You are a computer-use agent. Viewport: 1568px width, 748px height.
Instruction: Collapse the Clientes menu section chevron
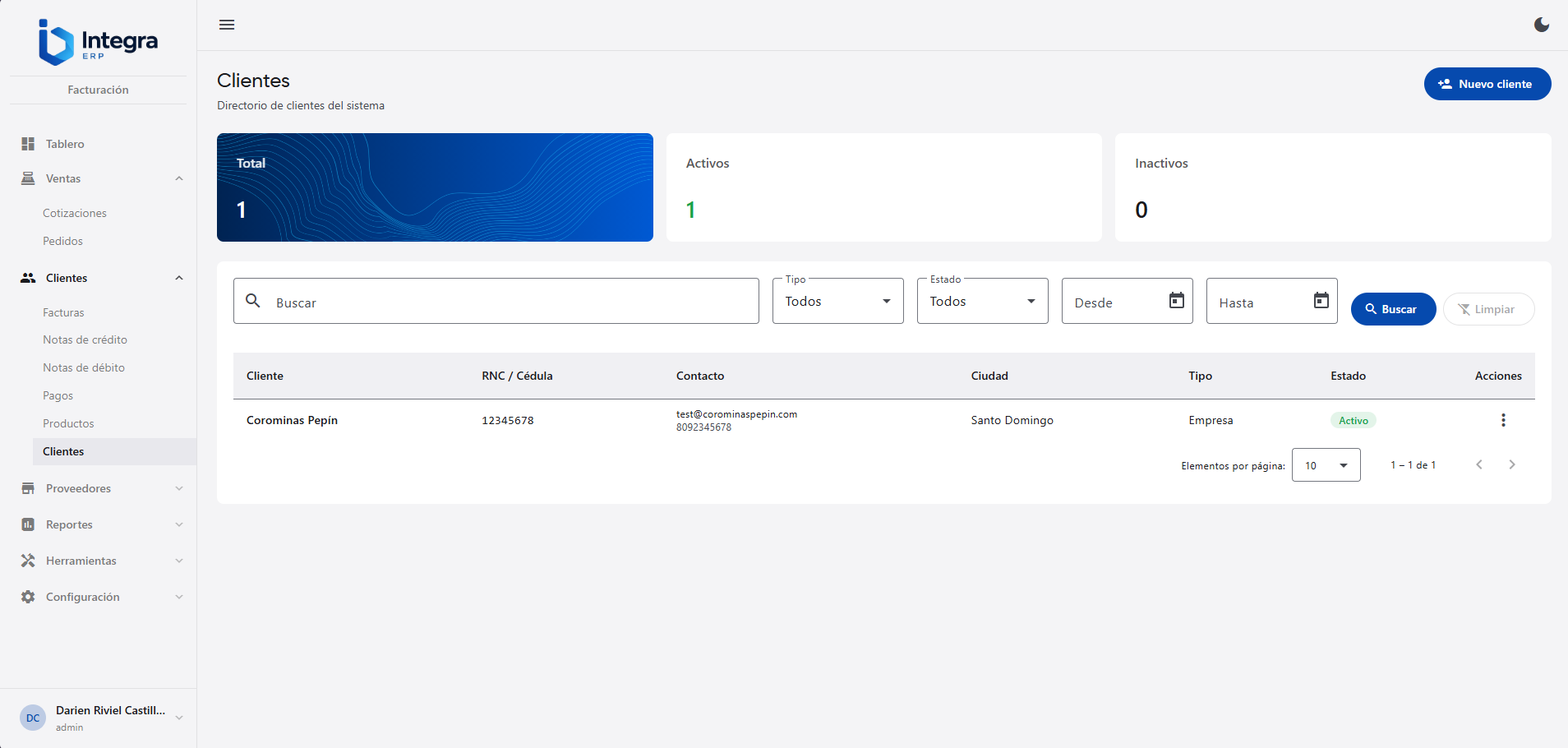(x=179, y=278)
